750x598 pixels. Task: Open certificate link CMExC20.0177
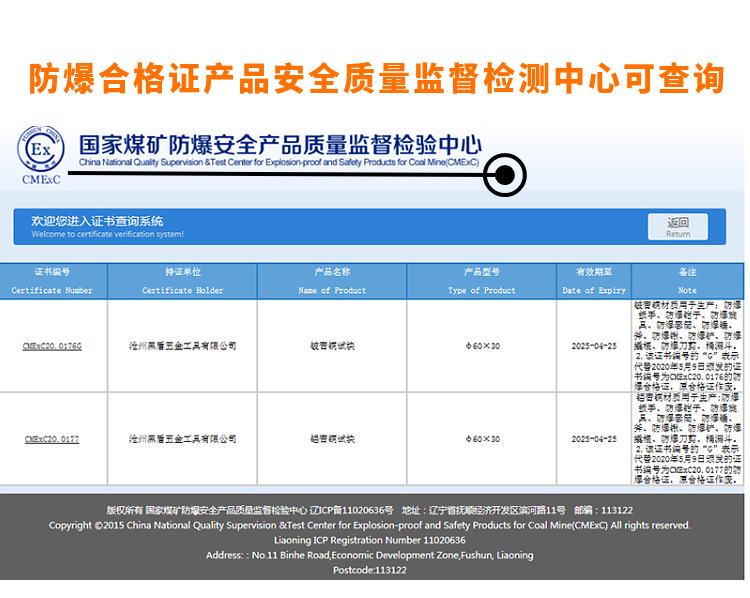pyautogui.click(x=52, y=439)
